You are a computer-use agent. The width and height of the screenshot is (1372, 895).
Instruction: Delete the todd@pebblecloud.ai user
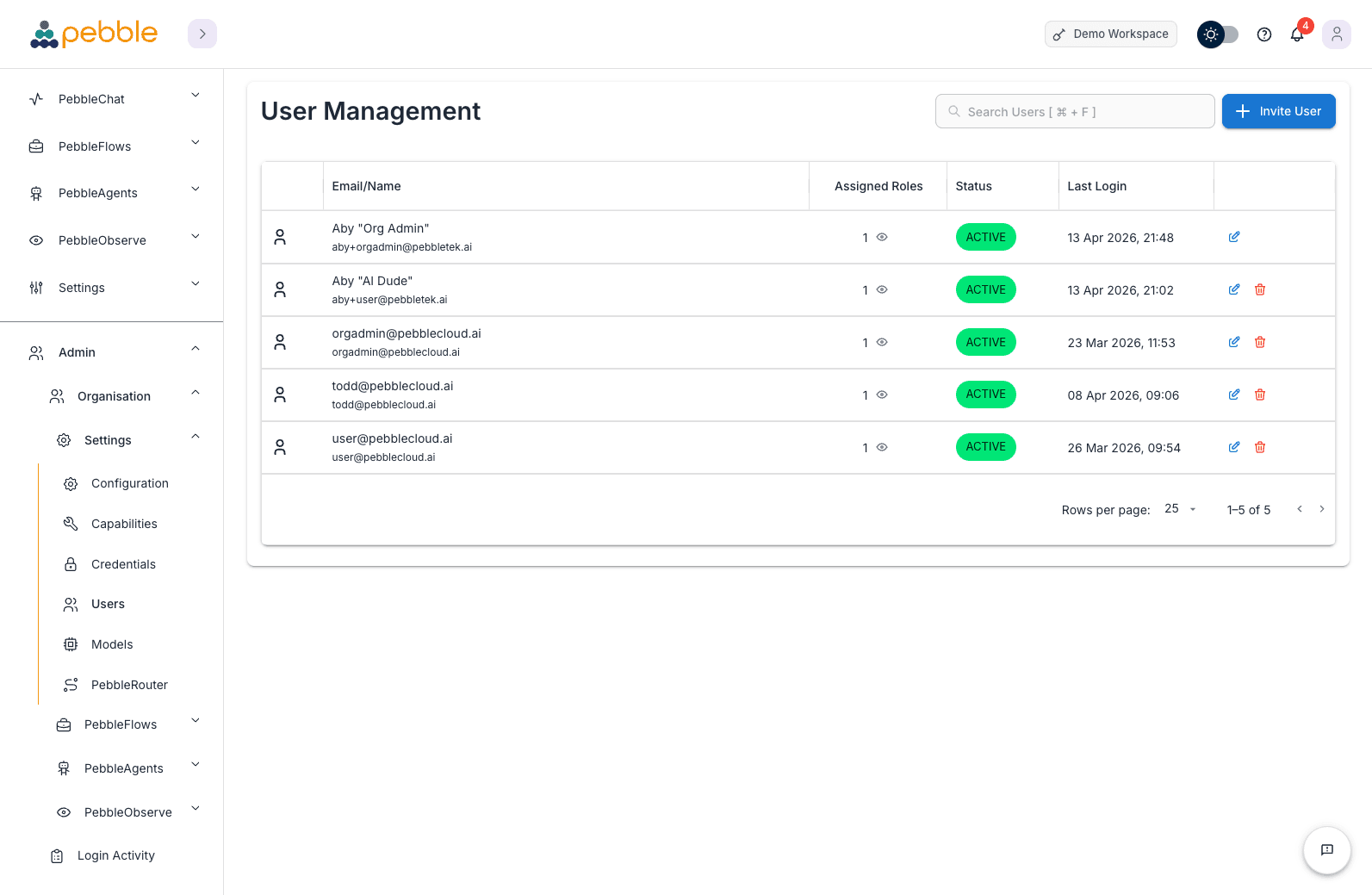tap(1260, 395)
